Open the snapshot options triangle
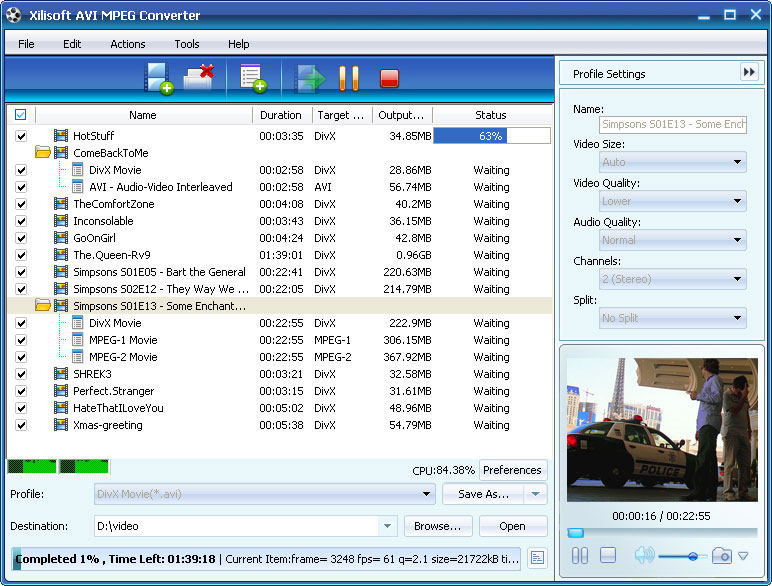 click(x=743, y=556)
